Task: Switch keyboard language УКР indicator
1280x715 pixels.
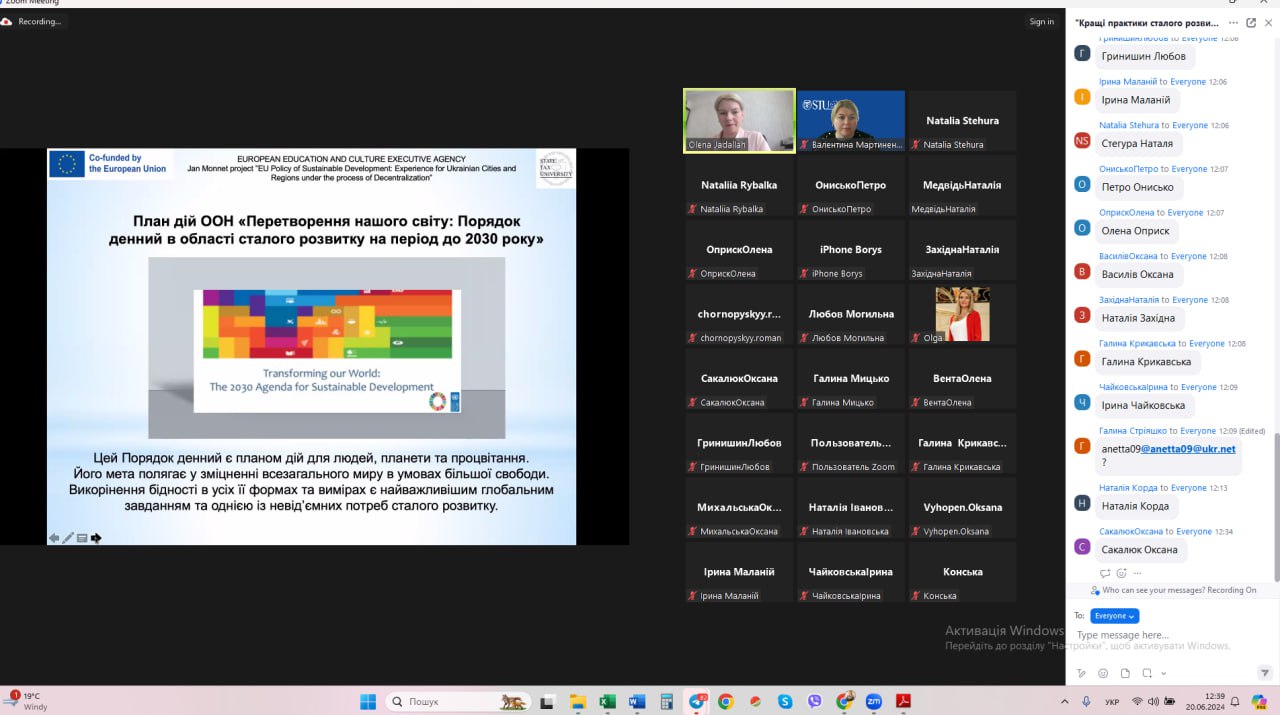Action: pyautogui.click(x=1112, y=701)
